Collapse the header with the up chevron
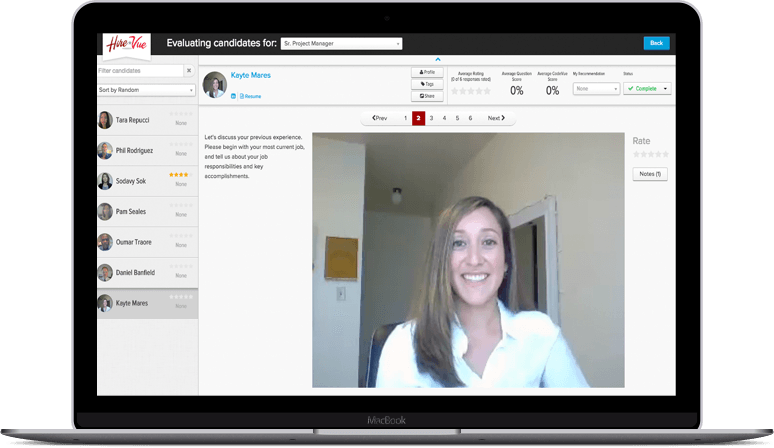 point(436,61)
